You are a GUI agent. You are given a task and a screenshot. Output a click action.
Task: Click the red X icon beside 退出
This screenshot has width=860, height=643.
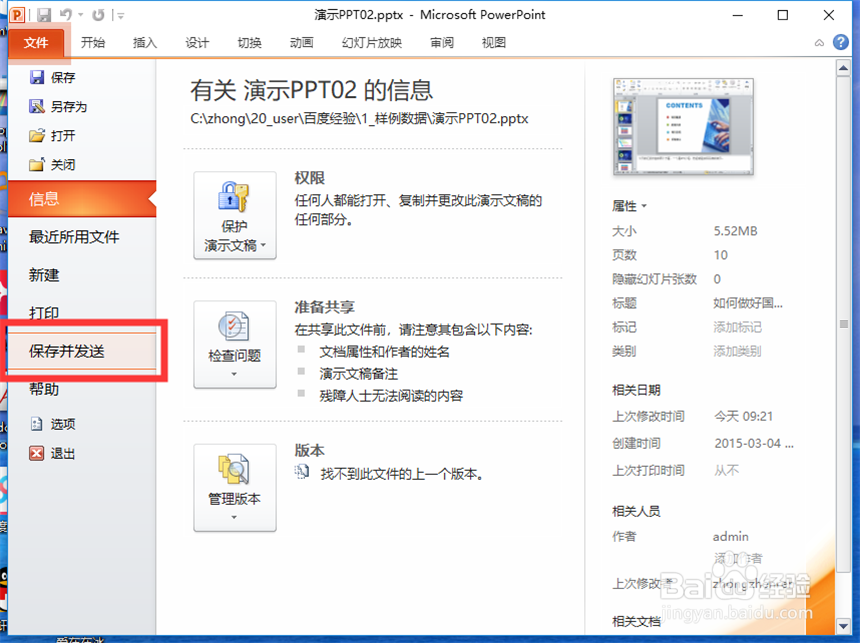(37, 453)
